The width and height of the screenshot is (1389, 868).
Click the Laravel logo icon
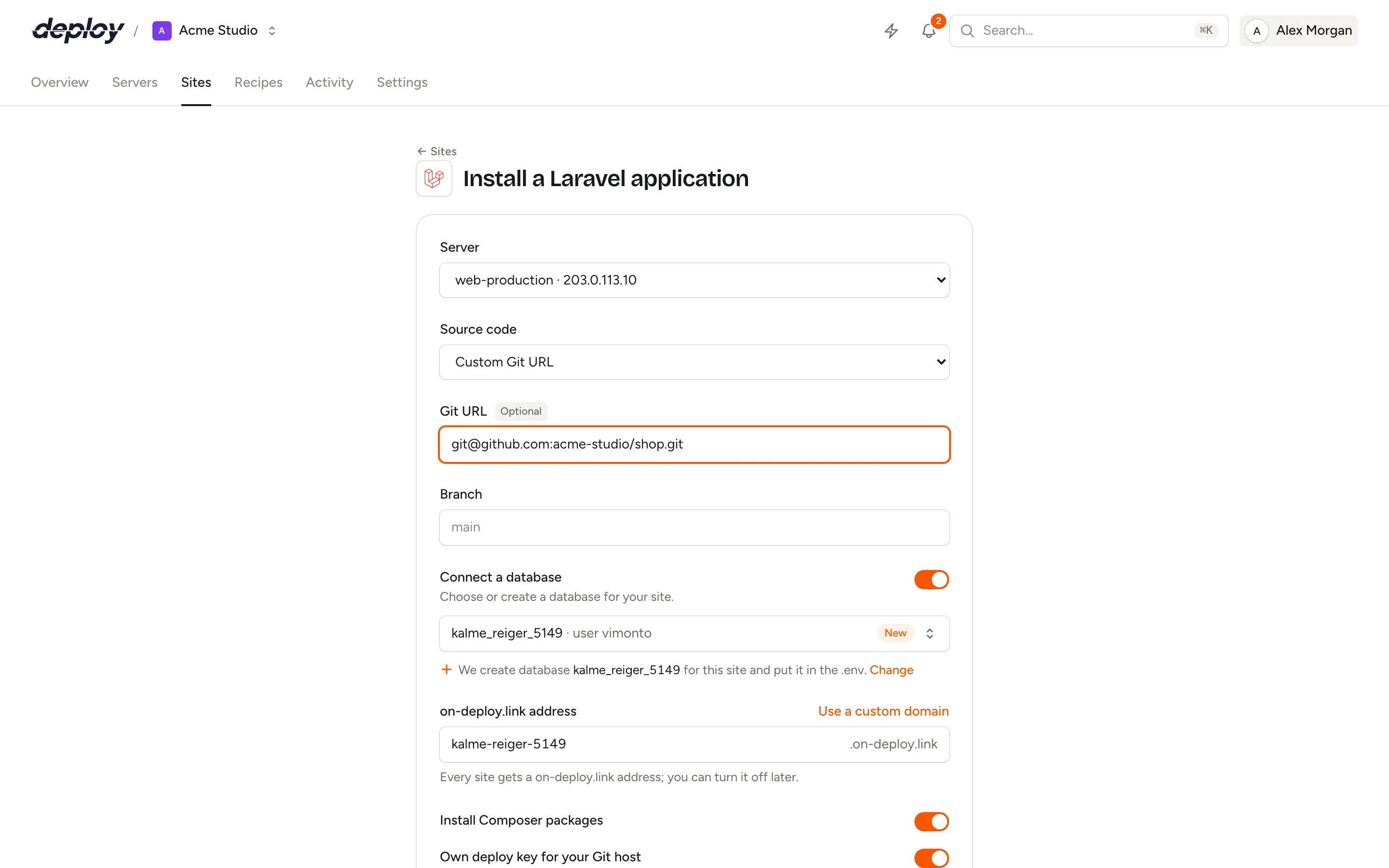pos(434,178)
